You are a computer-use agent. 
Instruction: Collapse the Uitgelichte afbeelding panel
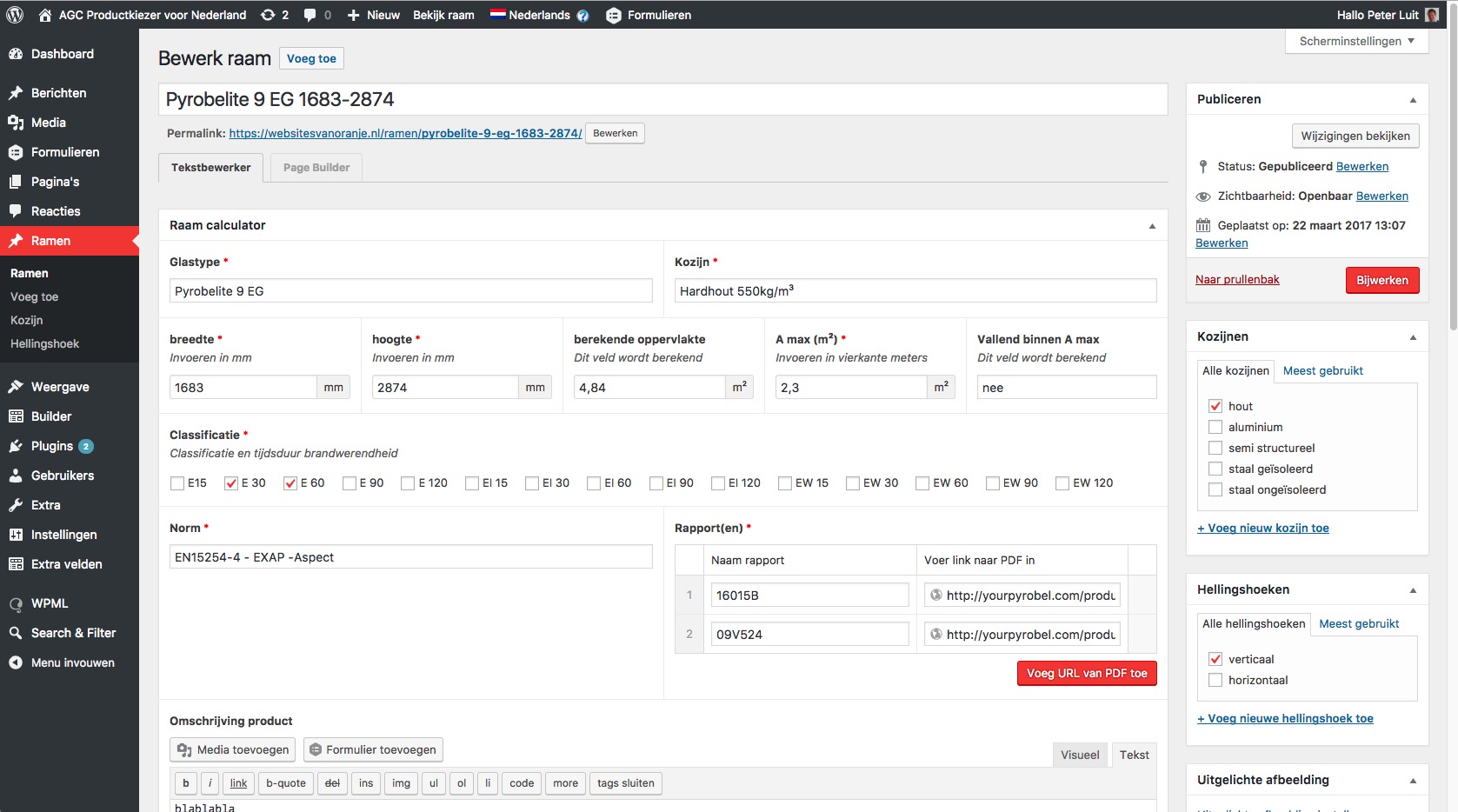coord(1413,781)
